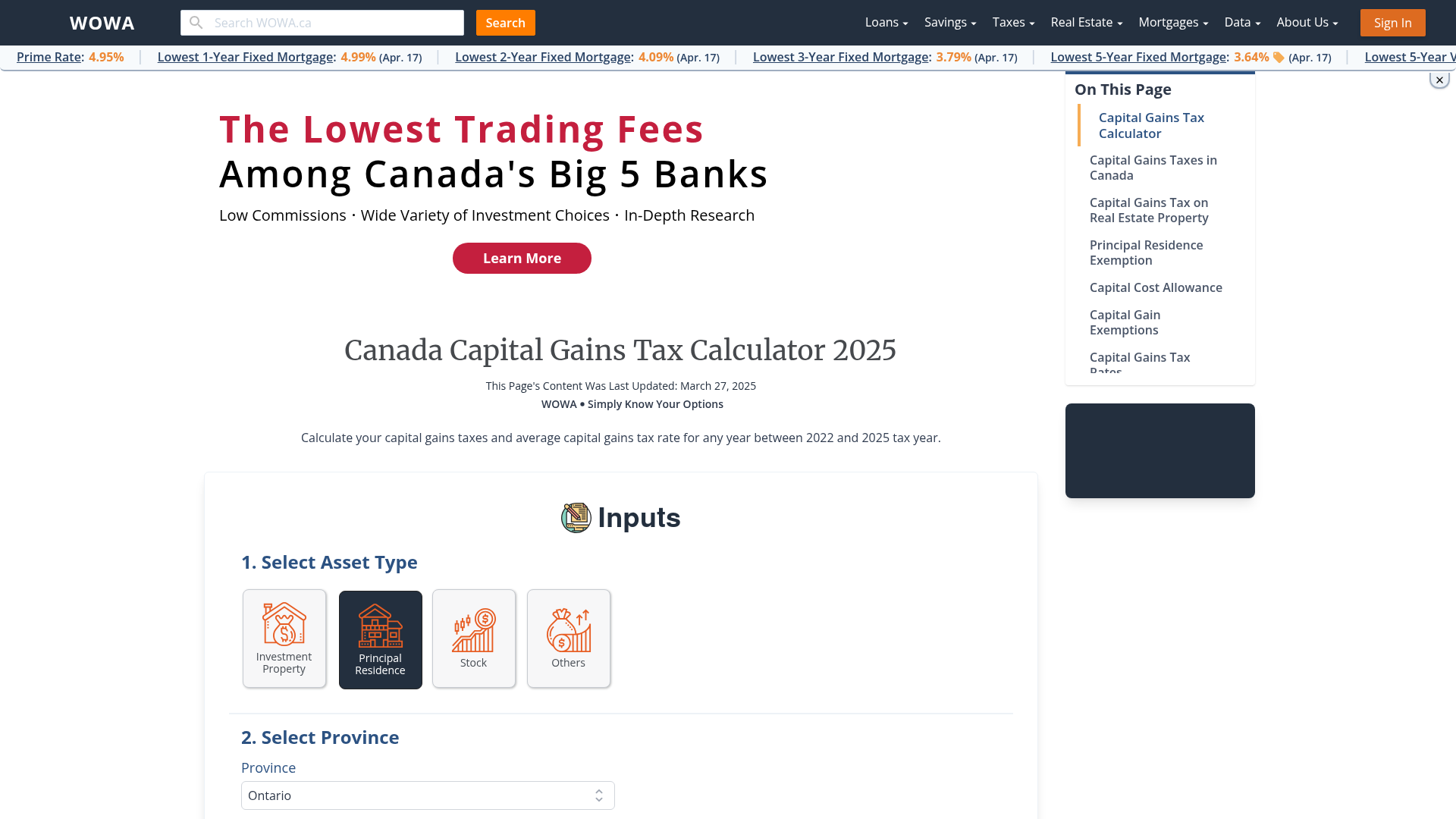Select the Investment Property asset type icon
This screenshot has height=819, width=1456.
coord(284,638)
